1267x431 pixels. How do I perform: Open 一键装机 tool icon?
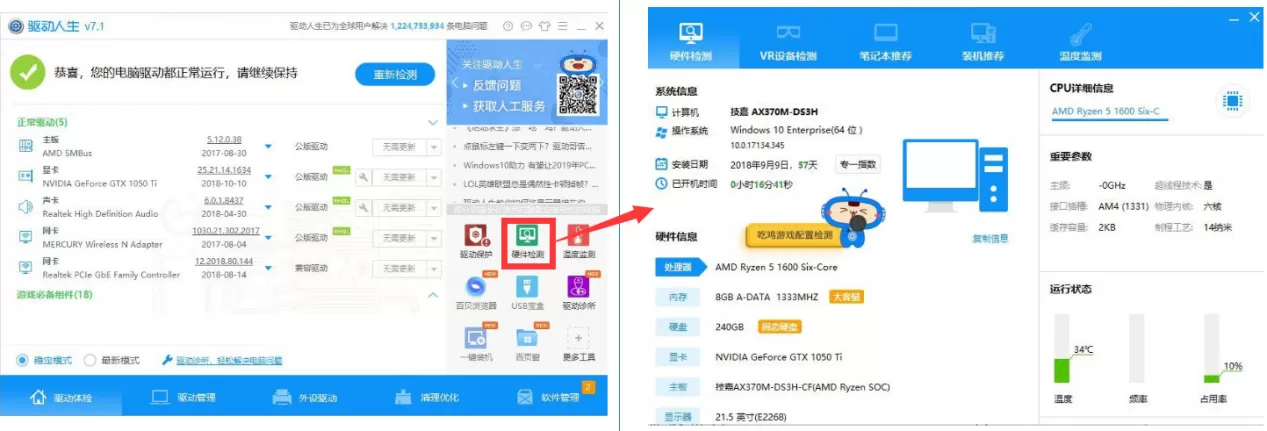(477, 338)
